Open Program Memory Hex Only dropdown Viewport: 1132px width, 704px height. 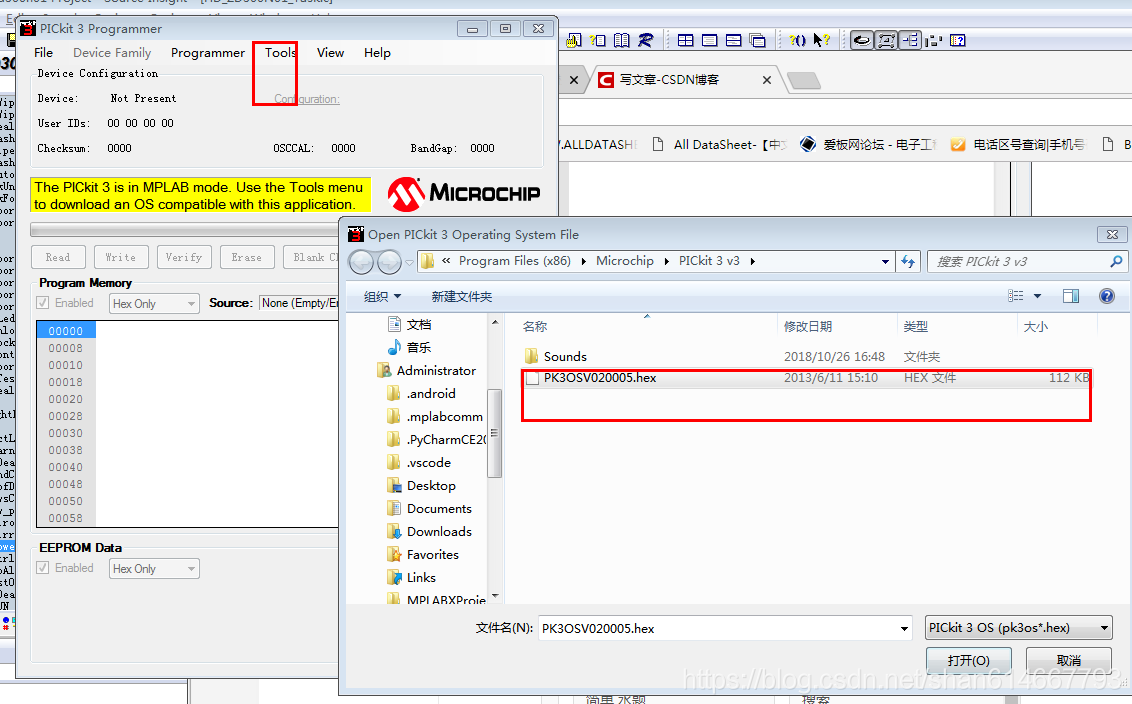[154, 303]
